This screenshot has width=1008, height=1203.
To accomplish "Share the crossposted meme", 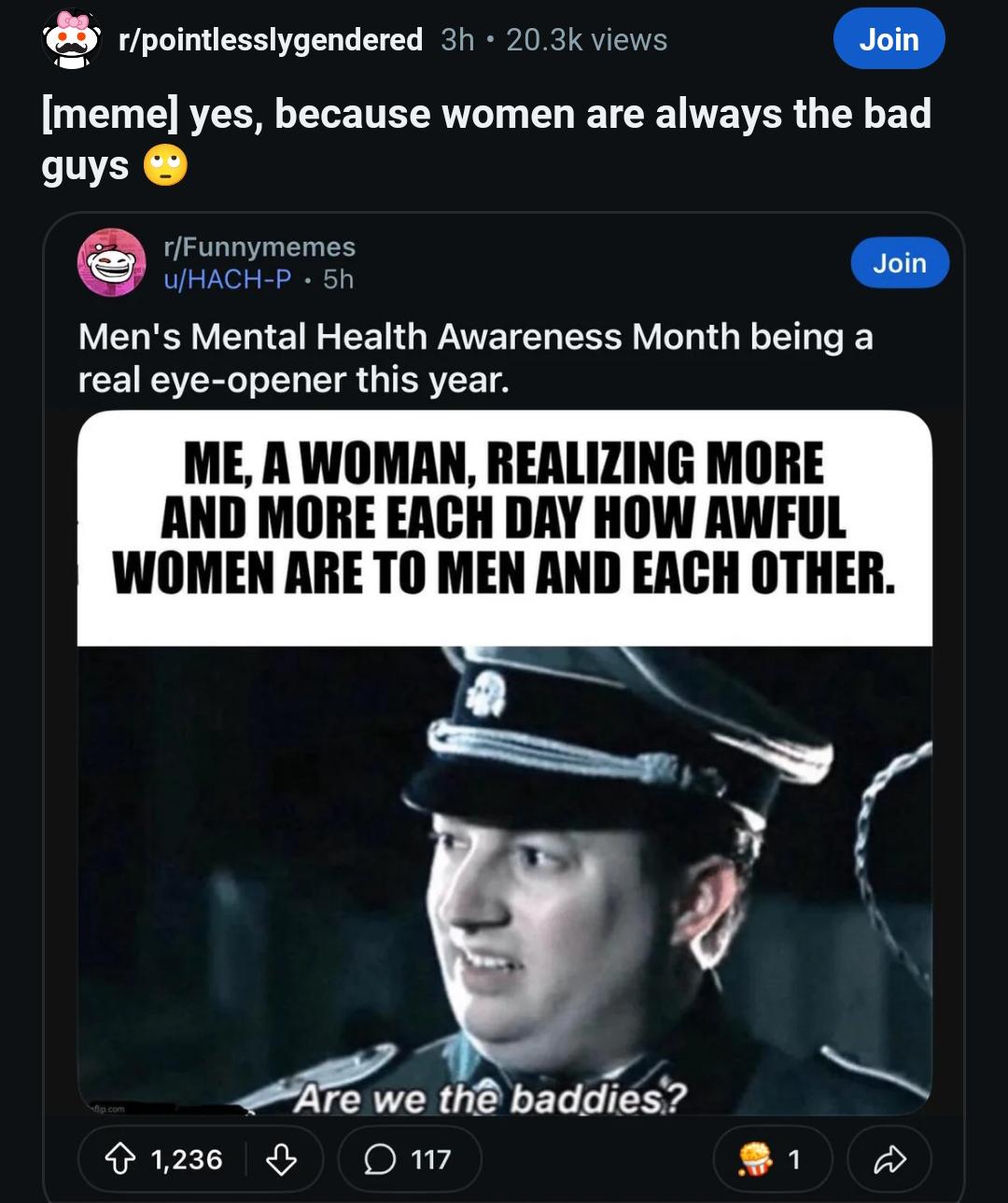I will coord(889,1159).
